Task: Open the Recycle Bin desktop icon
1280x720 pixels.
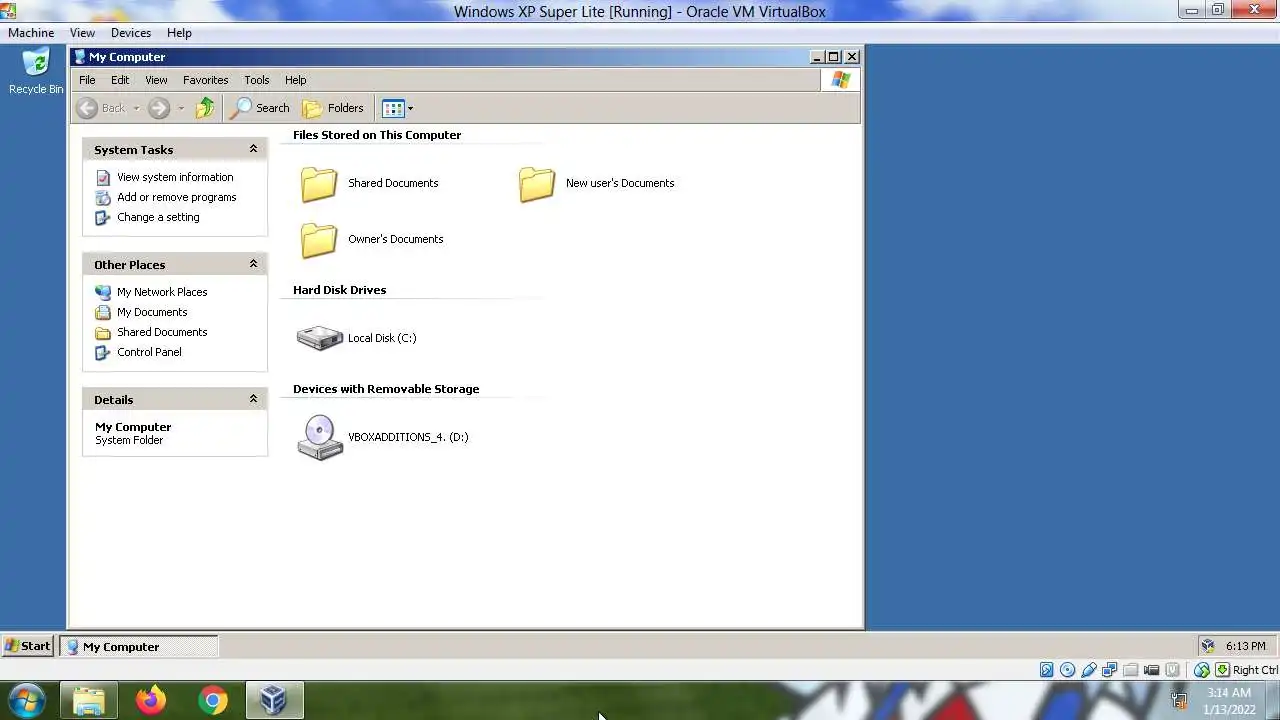Action: [x=36, y=70]
